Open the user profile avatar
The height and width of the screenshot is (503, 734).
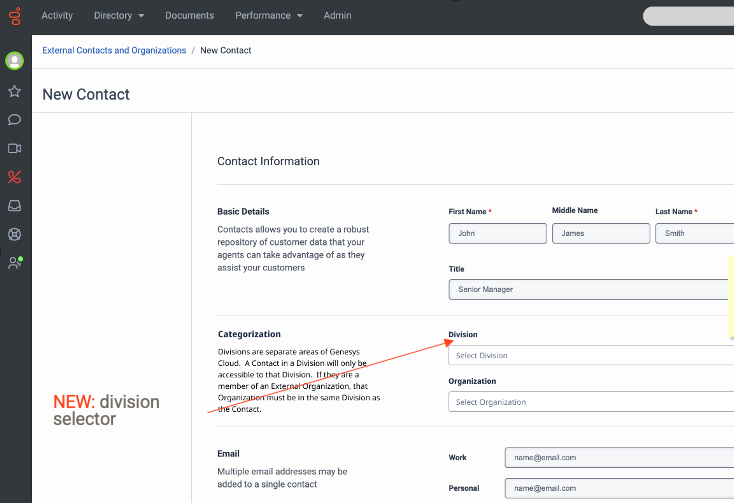(x=15, y=61)
